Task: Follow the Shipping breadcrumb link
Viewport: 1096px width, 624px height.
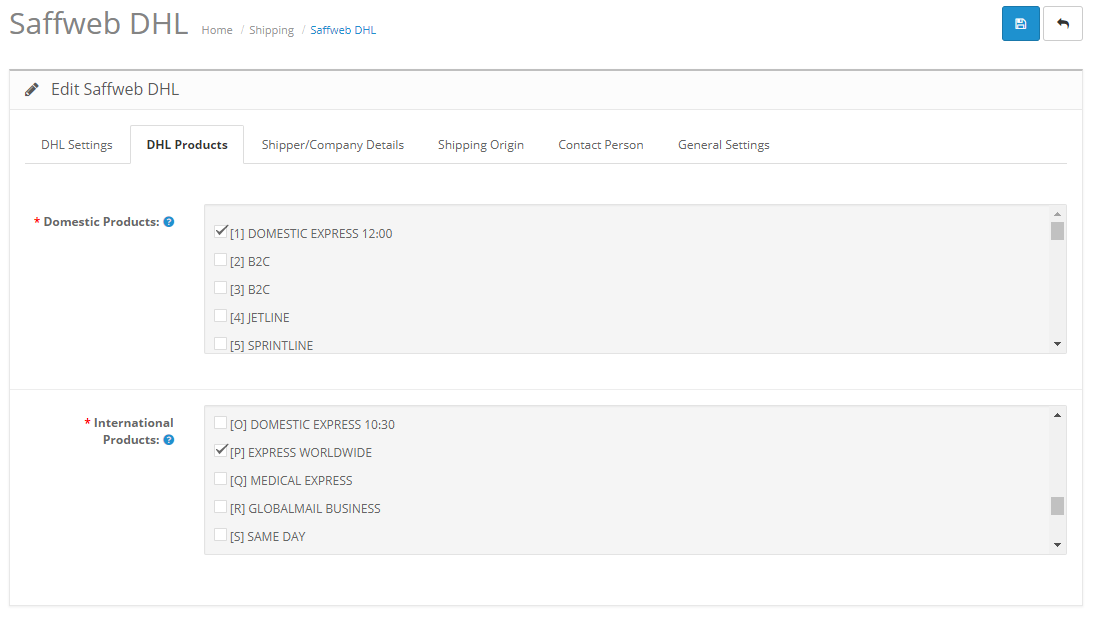Action: (x=271, y=30)
